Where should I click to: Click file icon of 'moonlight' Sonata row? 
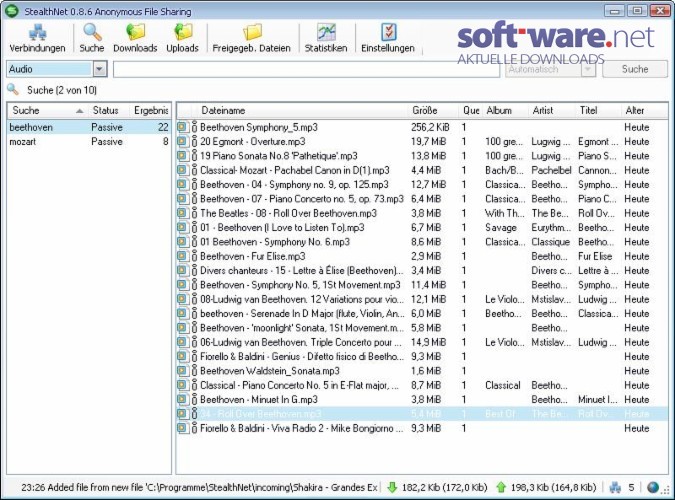(183, 327)
